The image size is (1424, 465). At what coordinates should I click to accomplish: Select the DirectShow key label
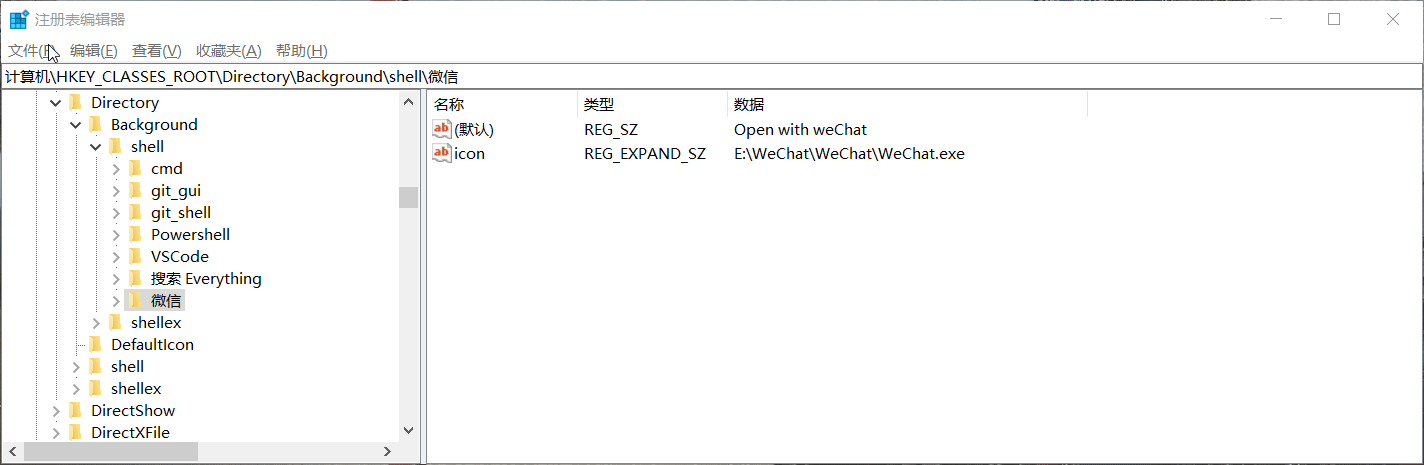click(x=133, y=410)
